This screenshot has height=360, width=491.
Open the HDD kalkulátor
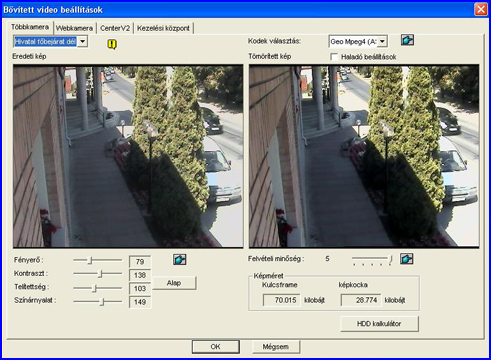(379, 324)
